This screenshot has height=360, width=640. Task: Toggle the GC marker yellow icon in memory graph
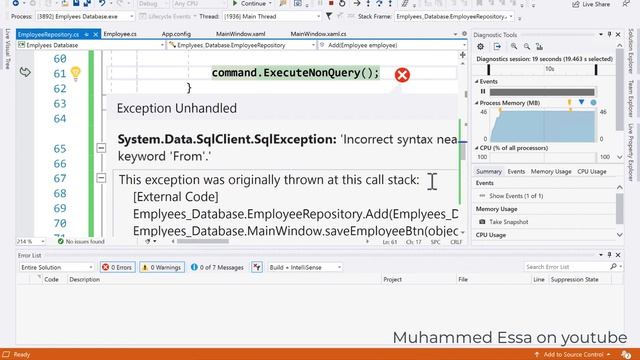coord(569,102)
